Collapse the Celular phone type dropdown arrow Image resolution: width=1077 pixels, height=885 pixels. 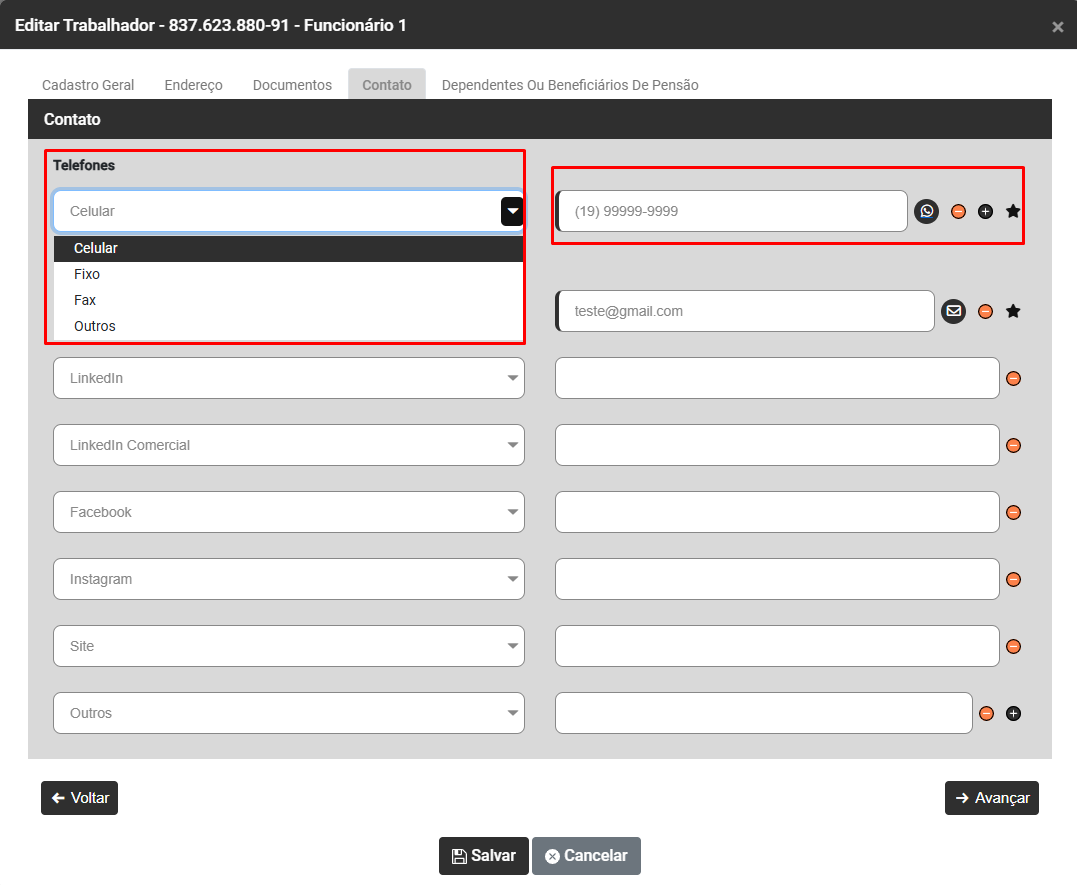[512, 211]
